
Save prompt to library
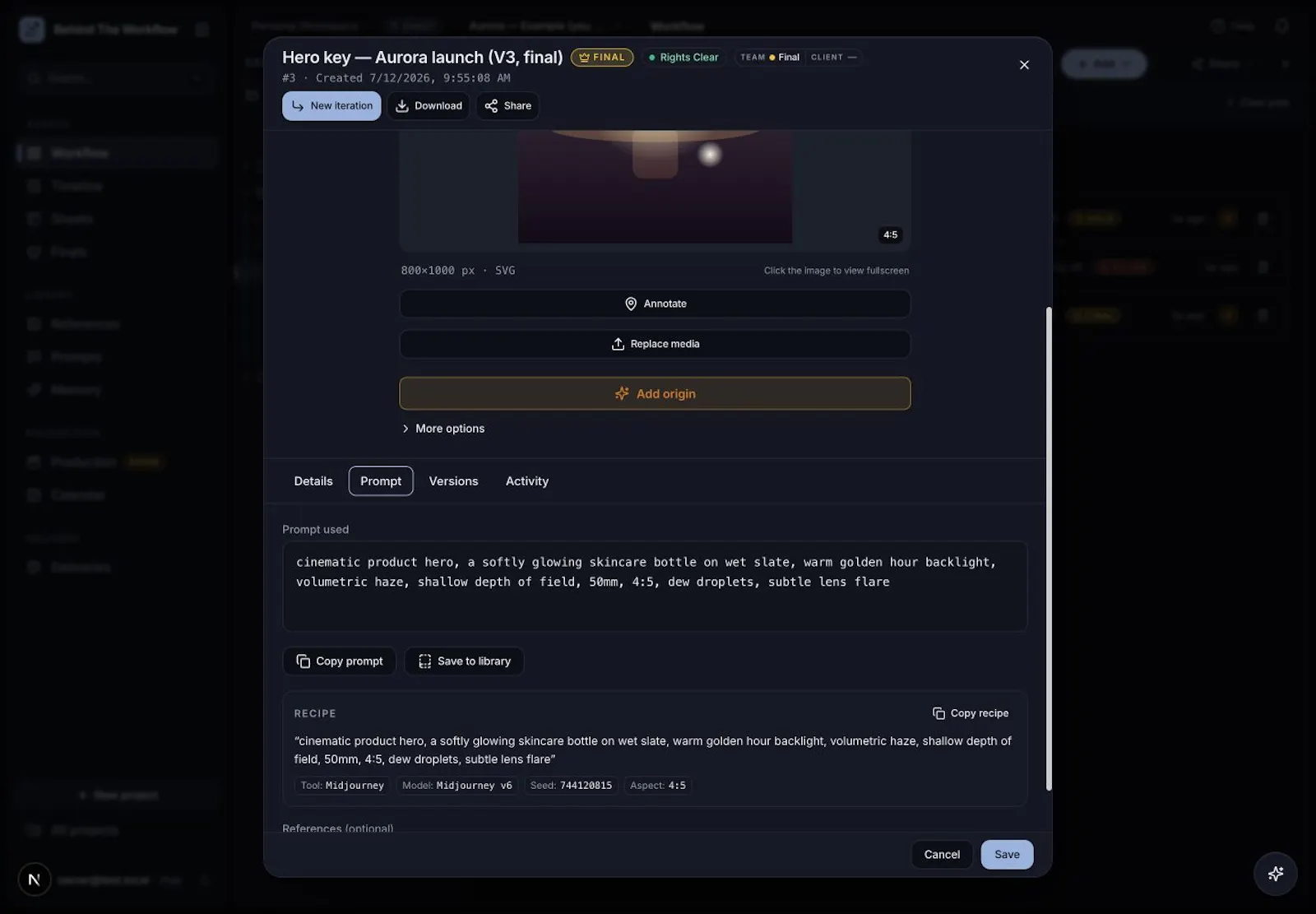[464, 661]
